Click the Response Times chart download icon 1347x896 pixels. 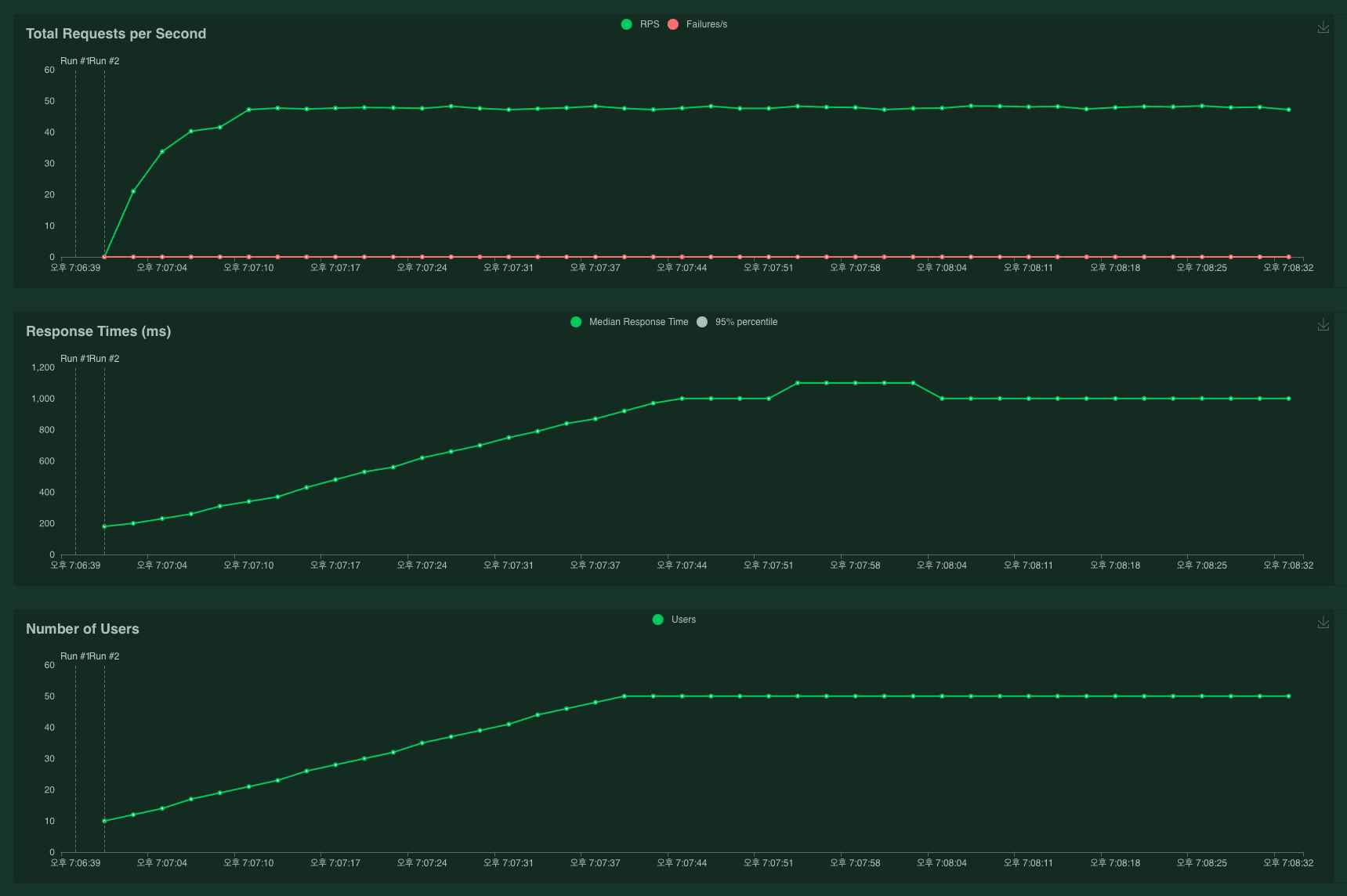pyautogui.click(x=1323, y=325)
